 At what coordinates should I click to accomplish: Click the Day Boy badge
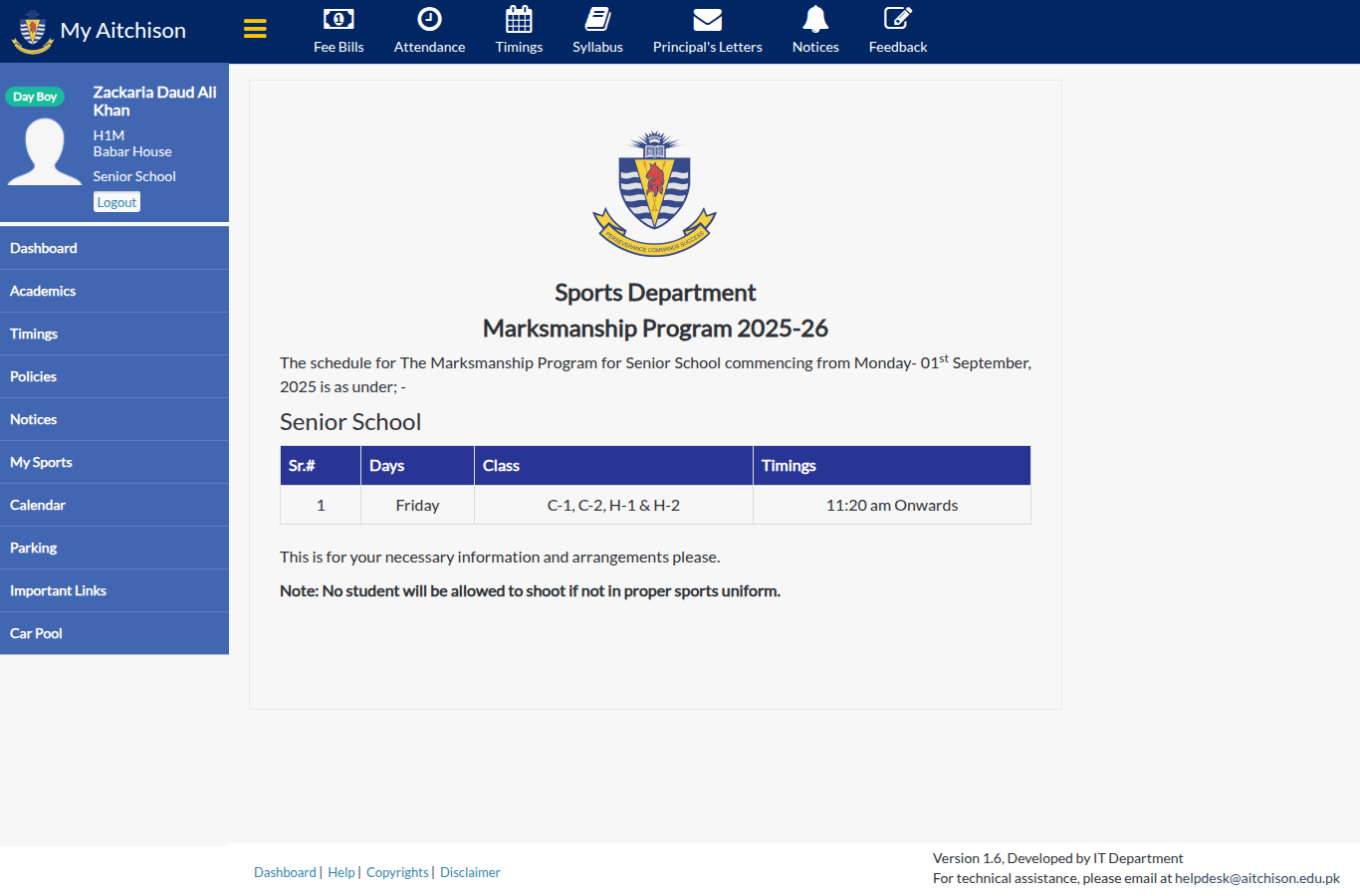pos(35,97)
